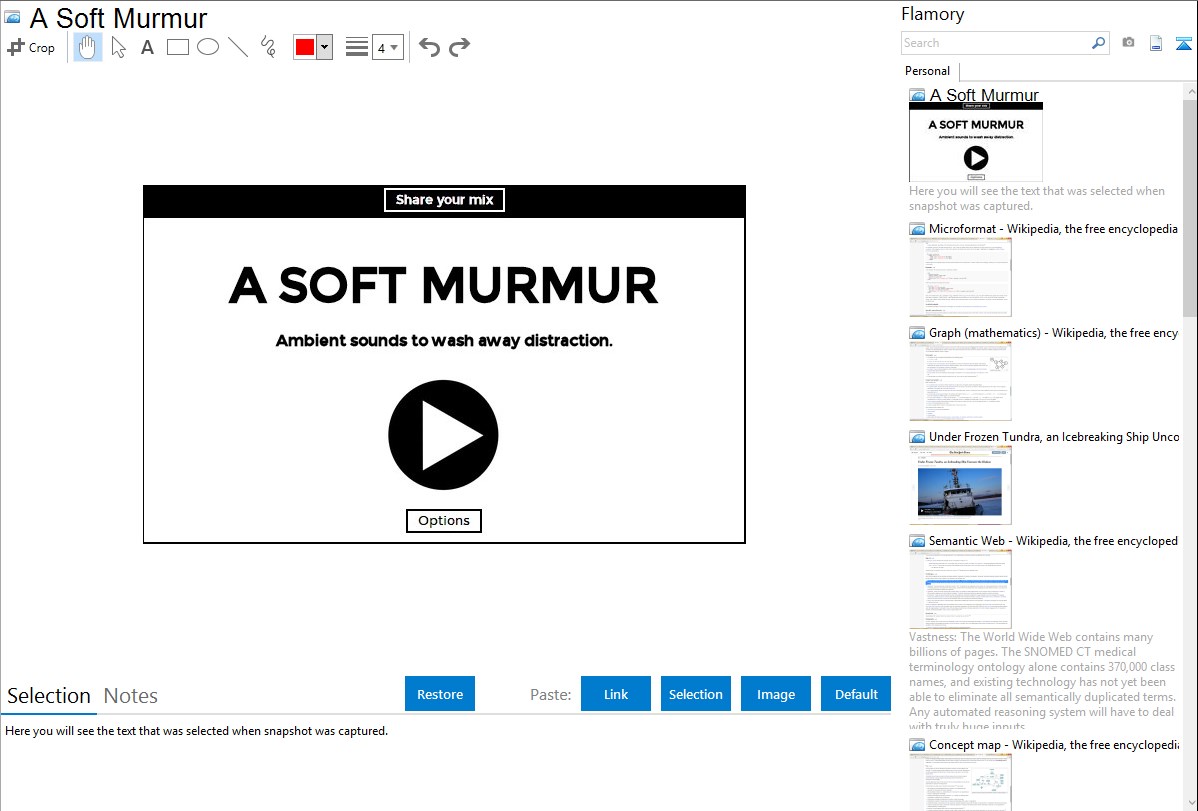Click the blue collapse panel icon
The width and height of the screenshot is (1198, 811).
point(1183,43)
